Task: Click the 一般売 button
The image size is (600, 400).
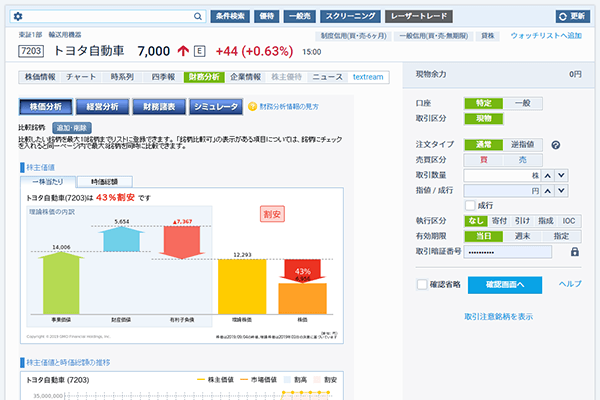Action: click(300, 16)
